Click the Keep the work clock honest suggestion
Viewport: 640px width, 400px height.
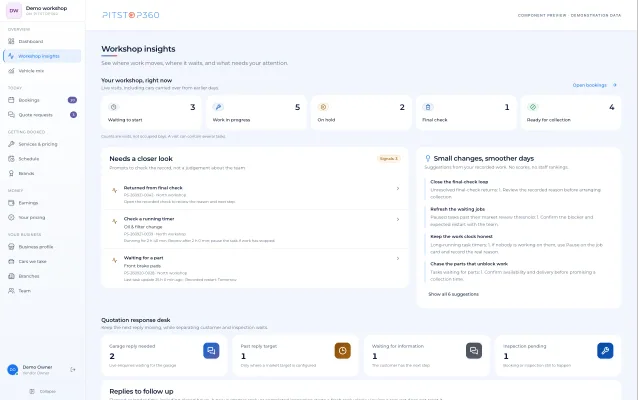(x=516, y=244)
